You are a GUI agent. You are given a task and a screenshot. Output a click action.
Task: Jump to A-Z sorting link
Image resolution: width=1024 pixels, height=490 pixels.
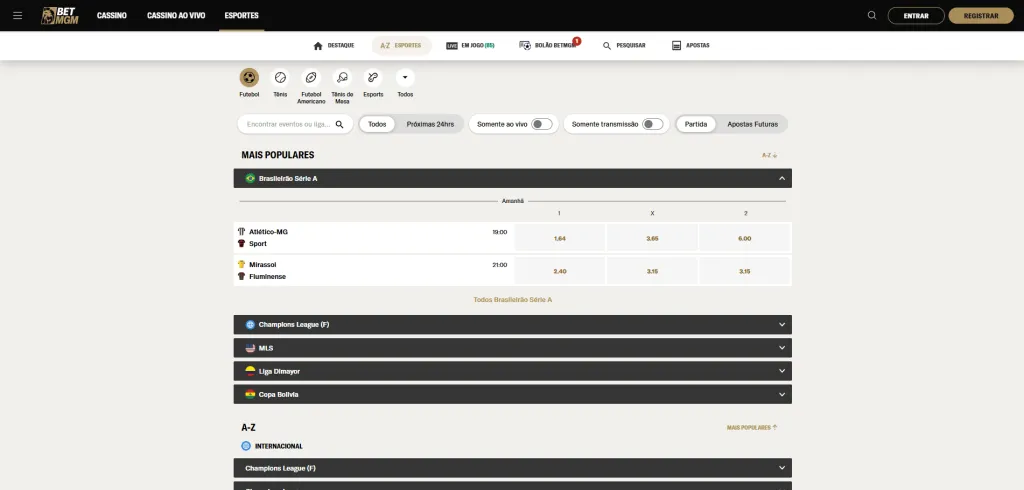coord(769,155)
